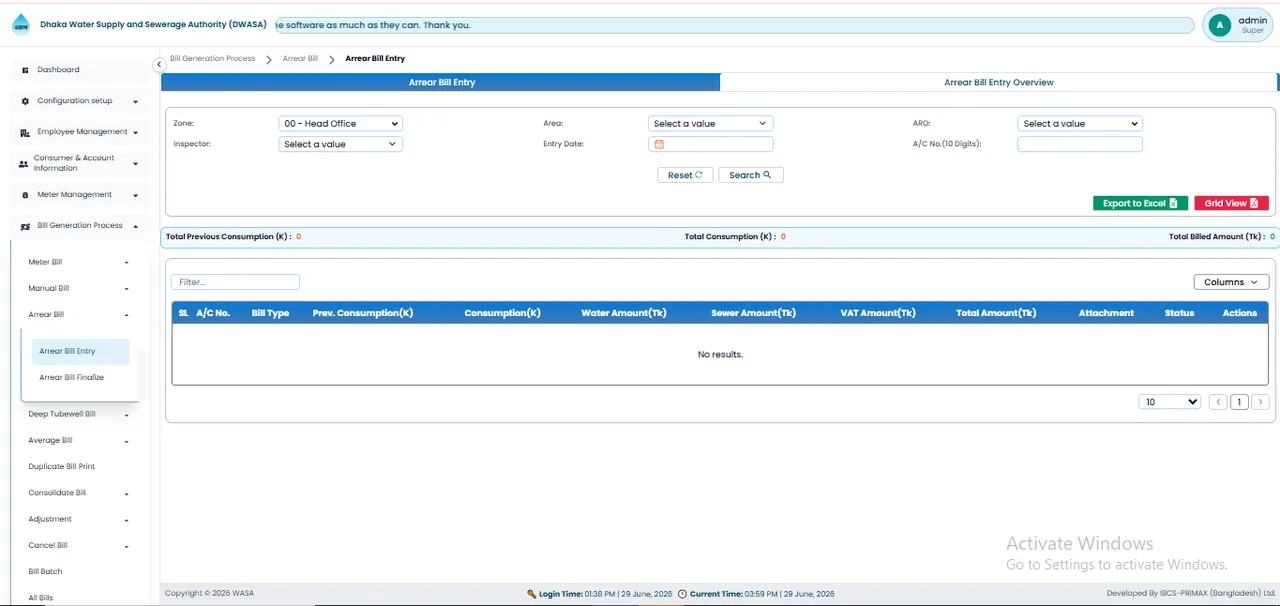Click the Grid View button

click(1231, 203)
